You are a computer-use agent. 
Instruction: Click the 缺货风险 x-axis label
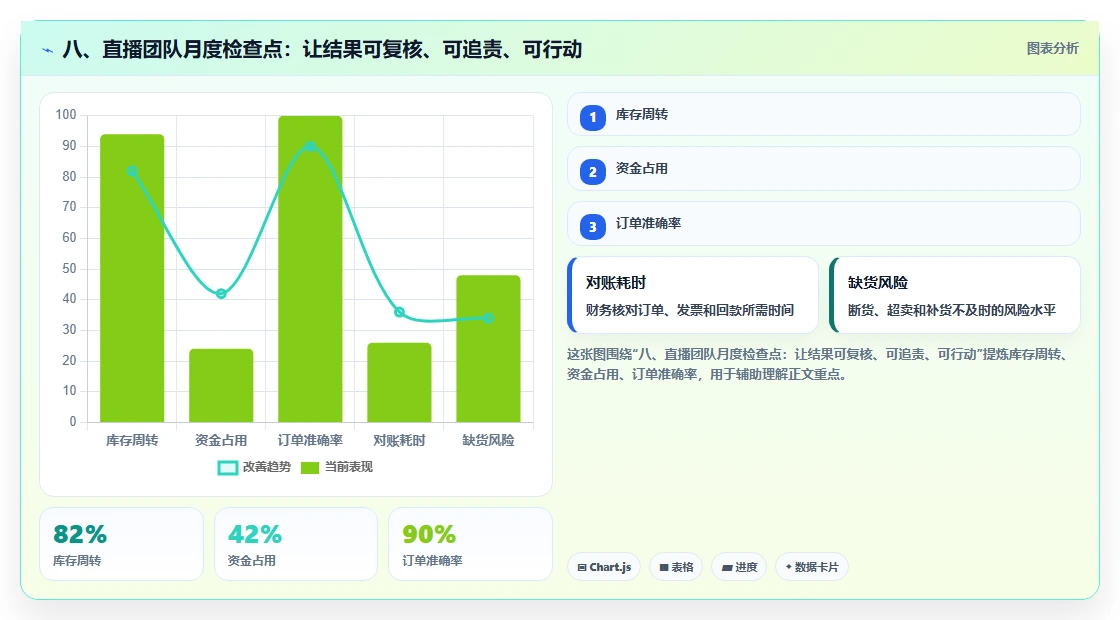click(x=489, y=441)
